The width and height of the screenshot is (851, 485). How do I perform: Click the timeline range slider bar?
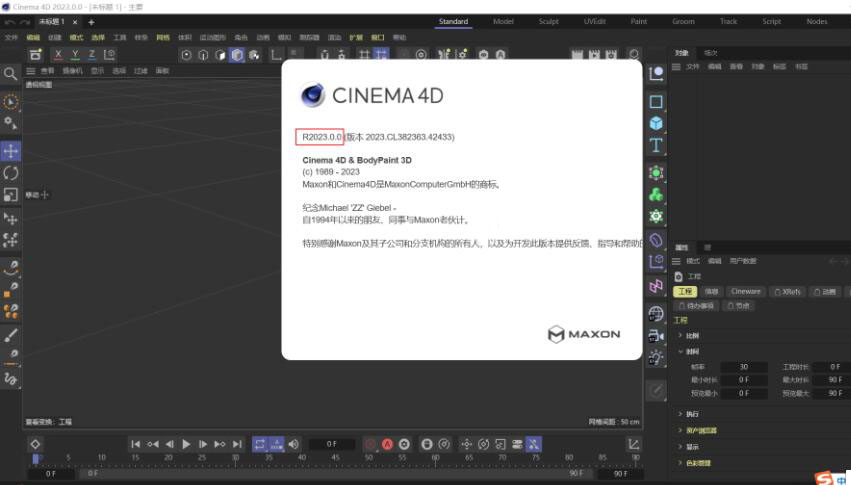(x=338, y=474)
